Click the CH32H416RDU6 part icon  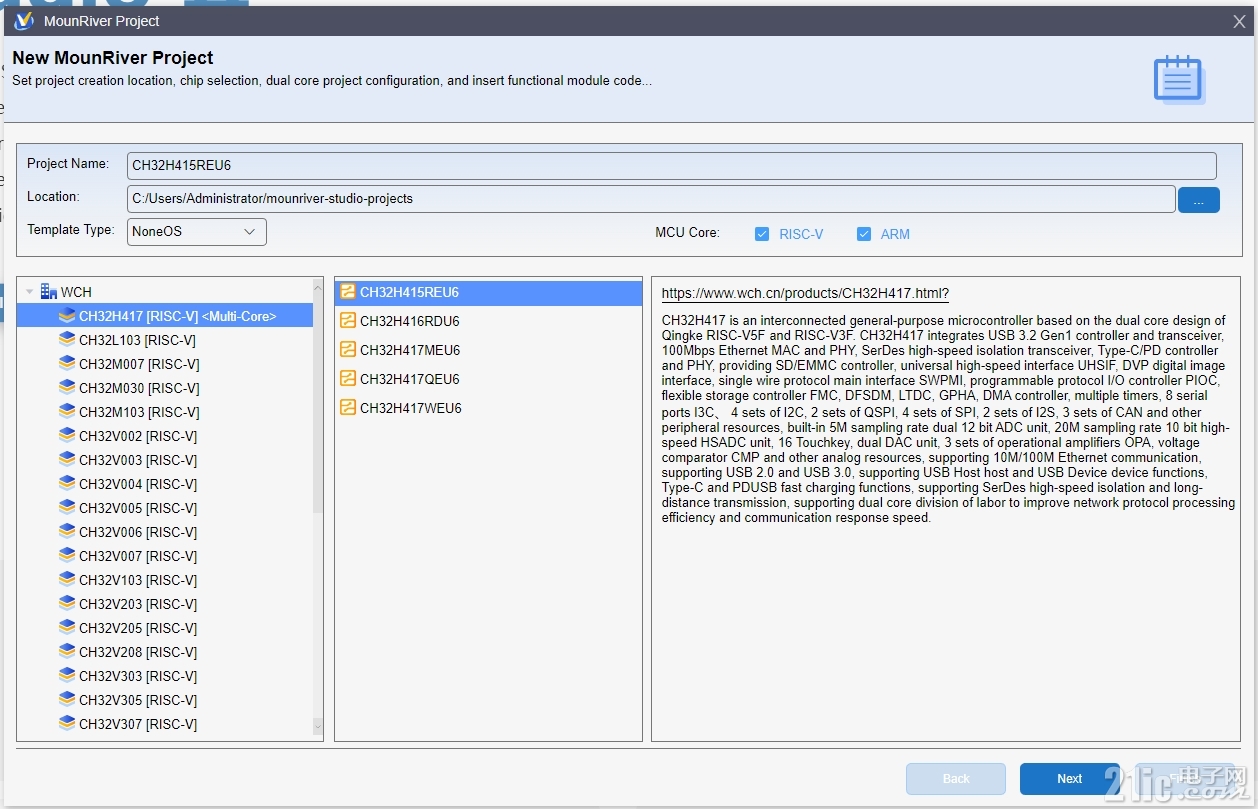coord(348,321)
